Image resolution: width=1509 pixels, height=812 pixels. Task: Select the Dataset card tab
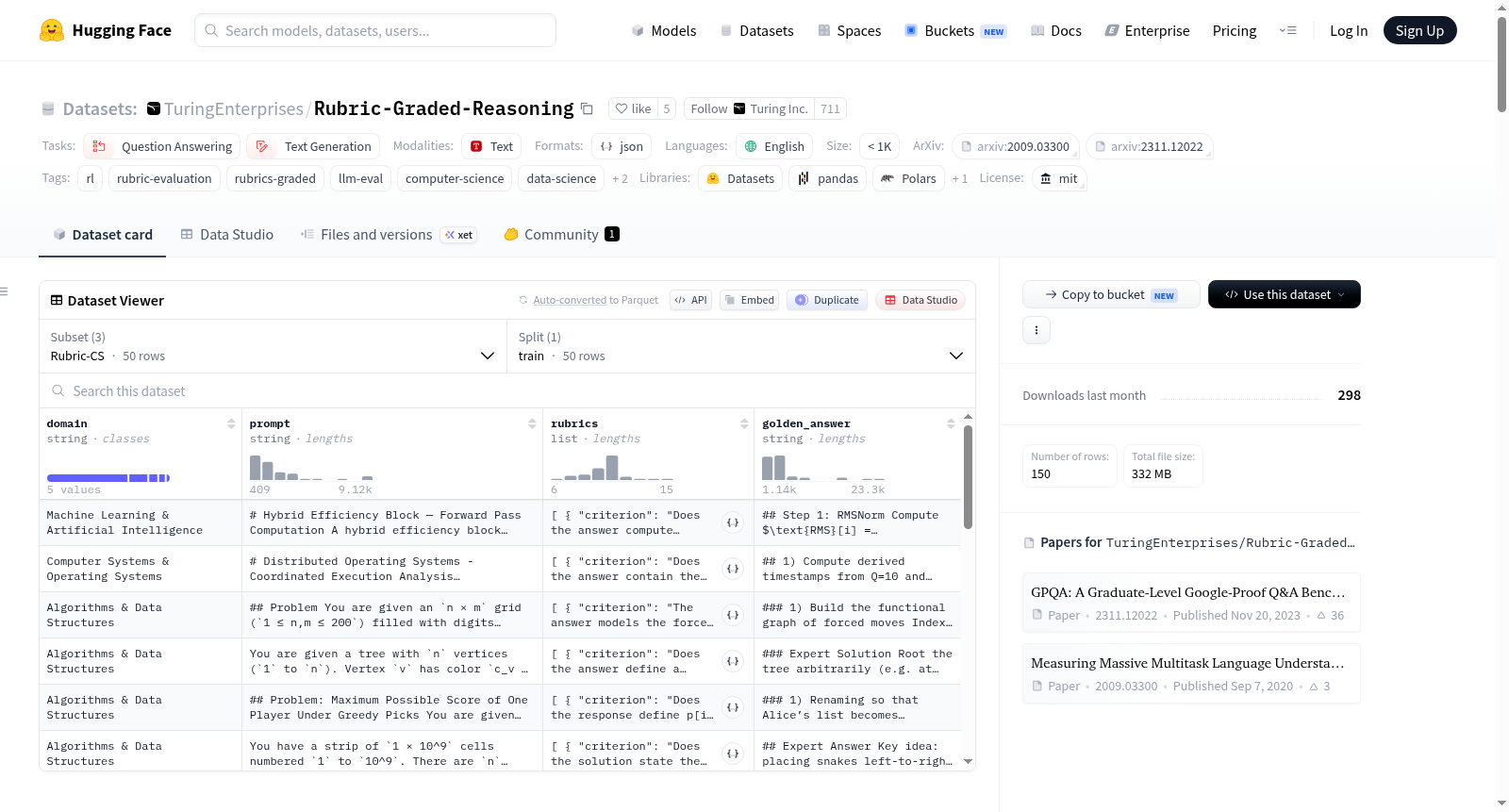click(x=103, y=234)
